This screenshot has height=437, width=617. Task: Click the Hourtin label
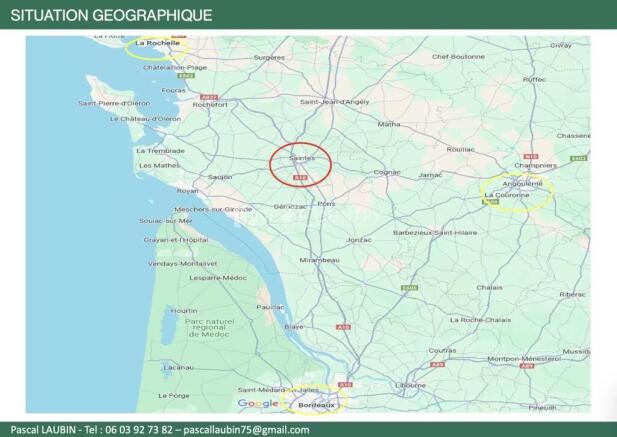pos(184,311)
